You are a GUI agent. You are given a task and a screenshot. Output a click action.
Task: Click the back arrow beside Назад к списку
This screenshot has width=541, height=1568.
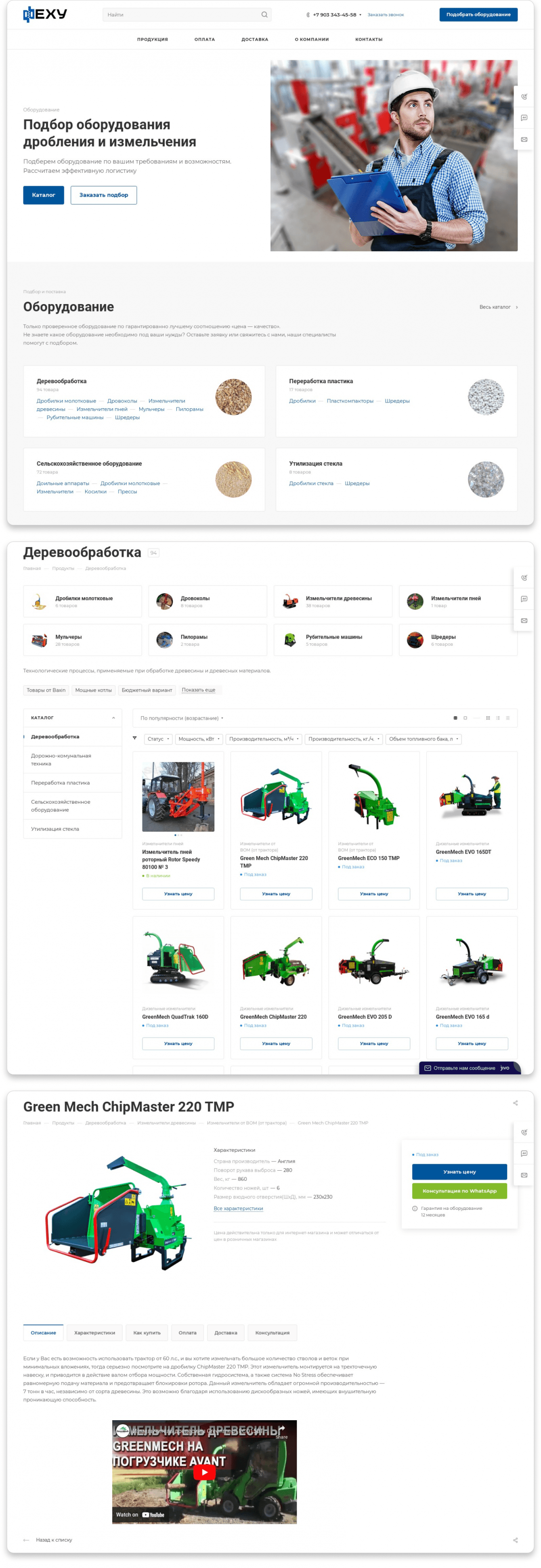point(26,1540)
